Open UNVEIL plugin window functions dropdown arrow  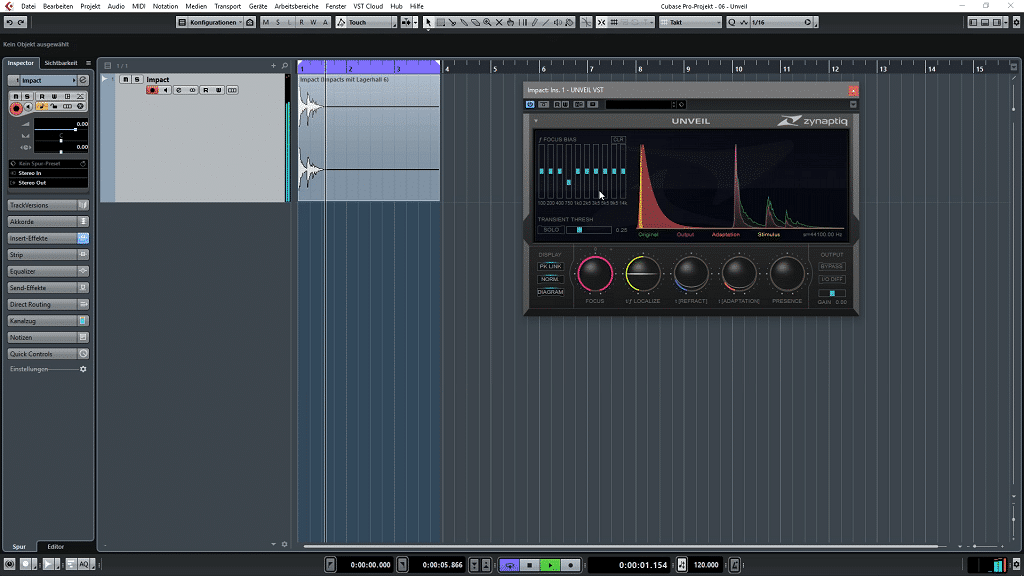853,104
